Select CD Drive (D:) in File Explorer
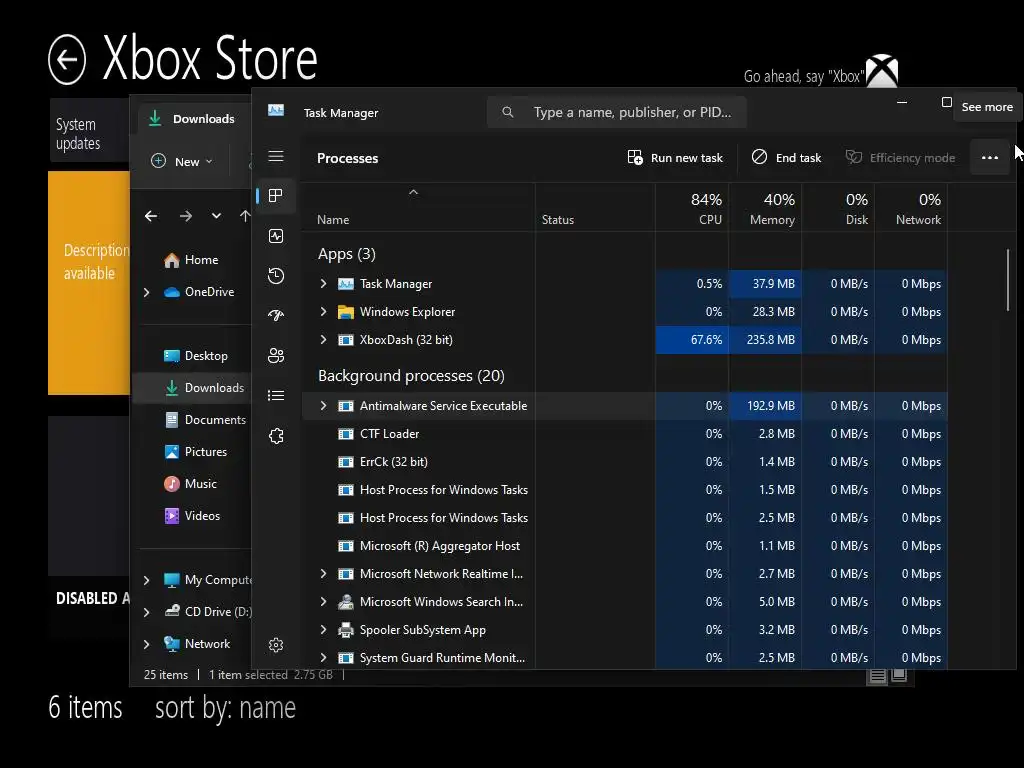The height and width of the screenshot is (768, 1024). (x=208, y=612)
